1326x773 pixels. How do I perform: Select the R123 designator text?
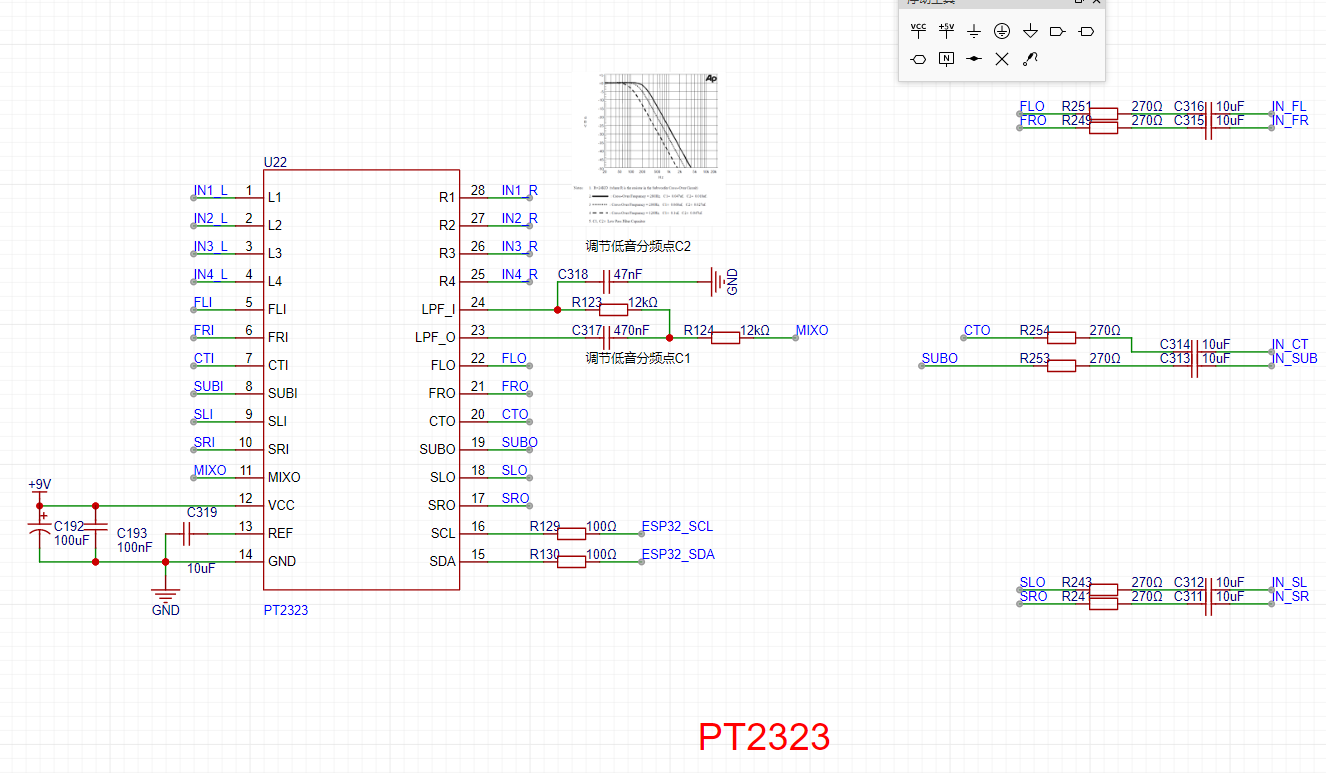[587, 302]
